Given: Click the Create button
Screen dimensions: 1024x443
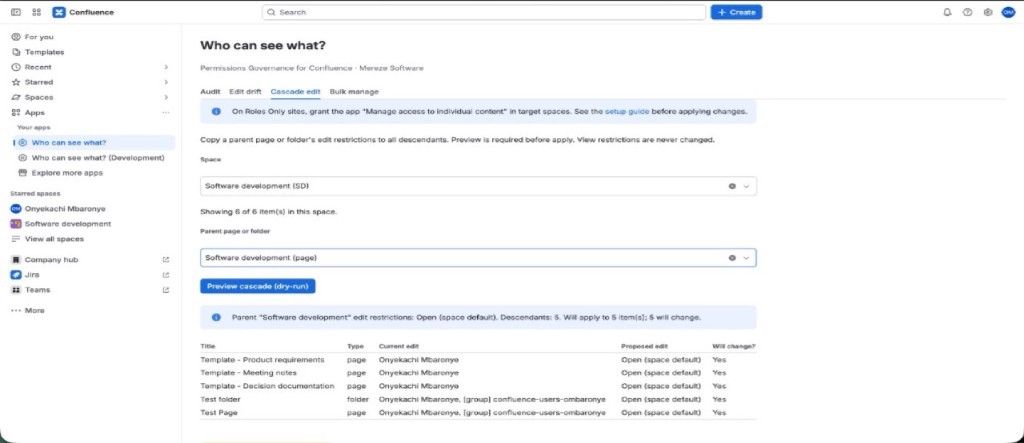Looking at the screenshot, I should (736, 12).
